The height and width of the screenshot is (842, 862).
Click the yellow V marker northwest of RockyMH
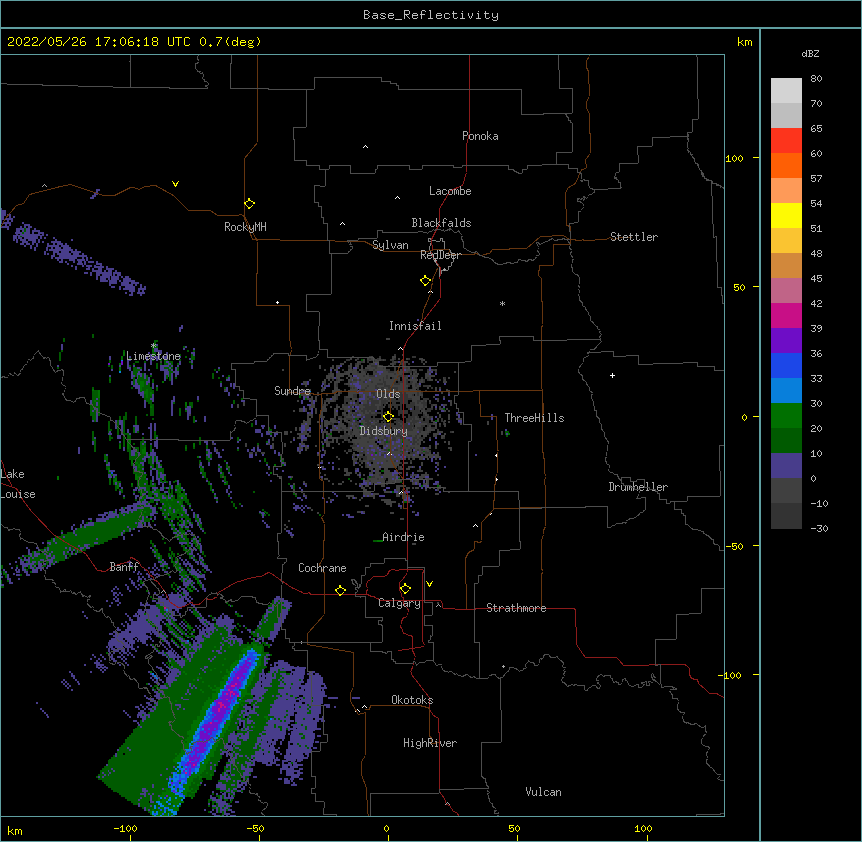click(175, 184)
